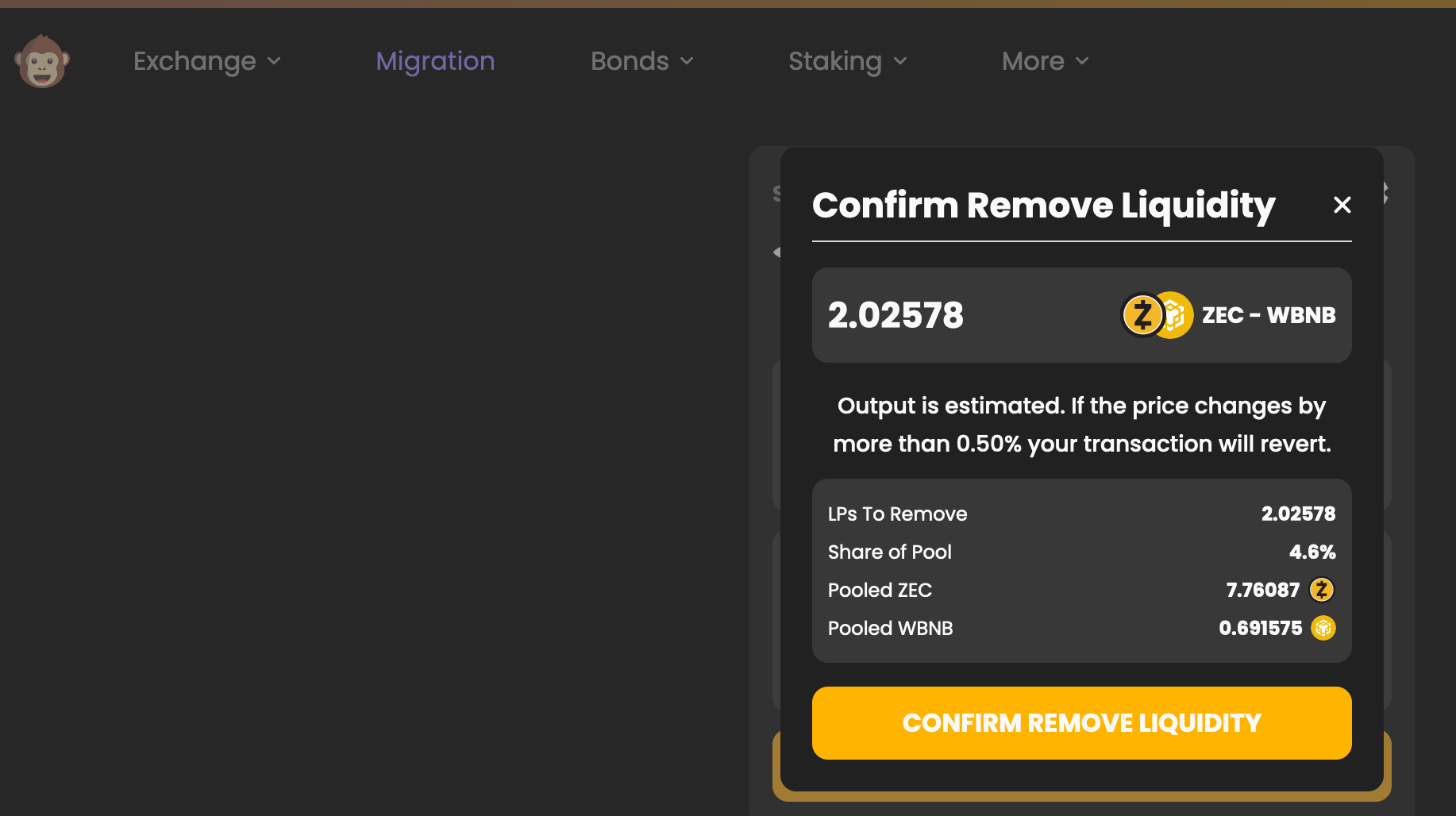Click the Share of Pool row
Viewport: 1456px width, 816px height.
889,552
